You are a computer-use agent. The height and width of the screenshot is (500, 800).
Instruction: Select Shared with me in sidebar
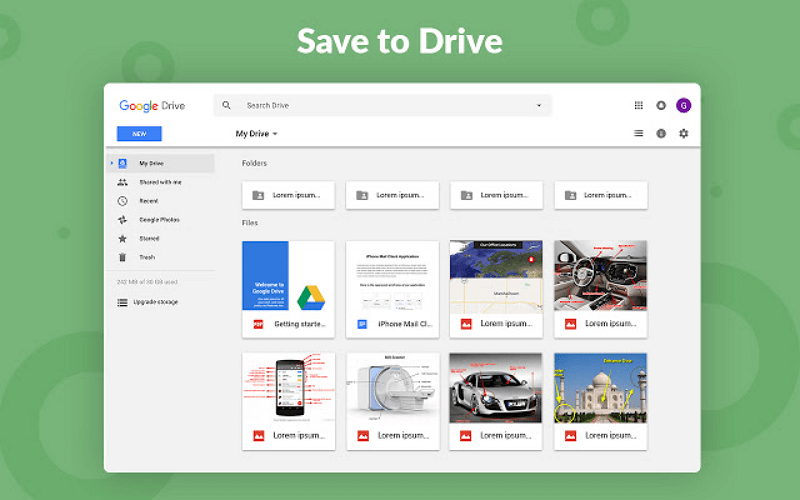tap(160, 182)
